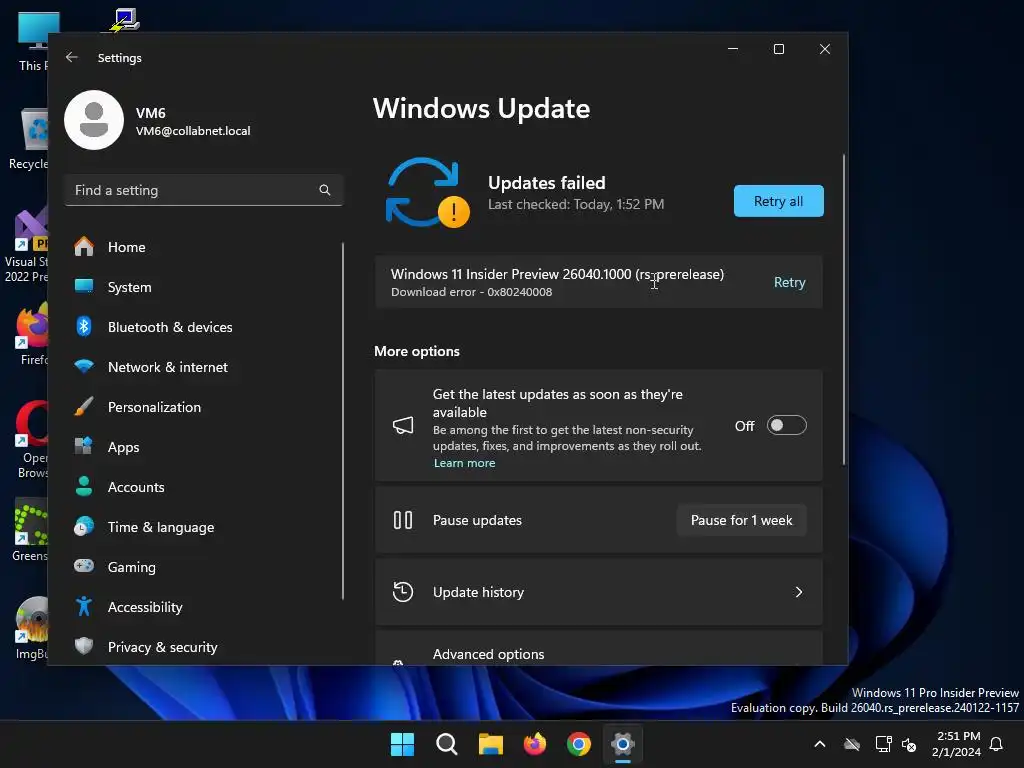Click the Personalization paintbrush icon
The image size is (1024, 768).
coord(84,407)
